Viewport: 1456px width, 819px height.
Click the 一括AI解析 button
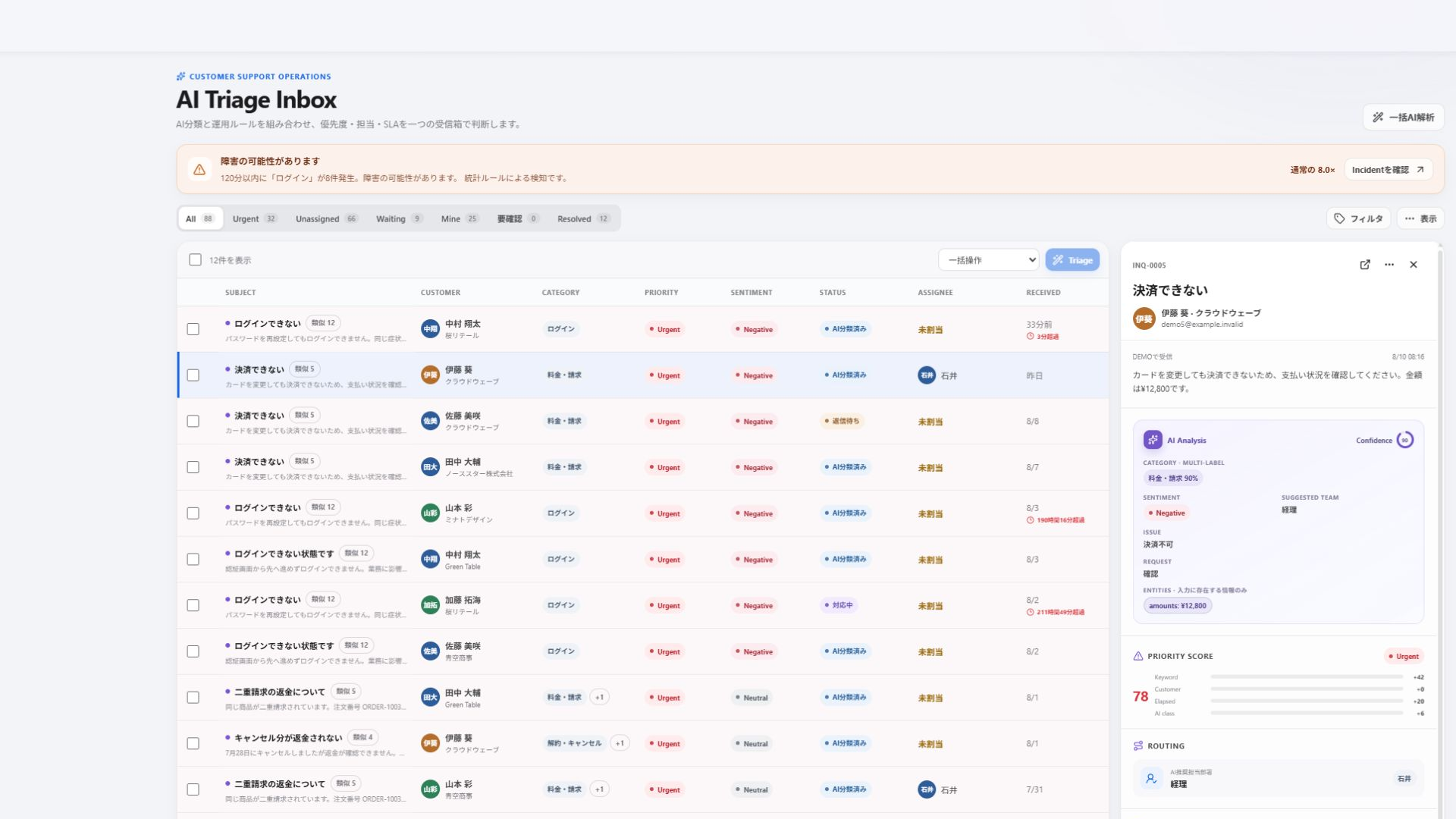(x=1404, y=118)
